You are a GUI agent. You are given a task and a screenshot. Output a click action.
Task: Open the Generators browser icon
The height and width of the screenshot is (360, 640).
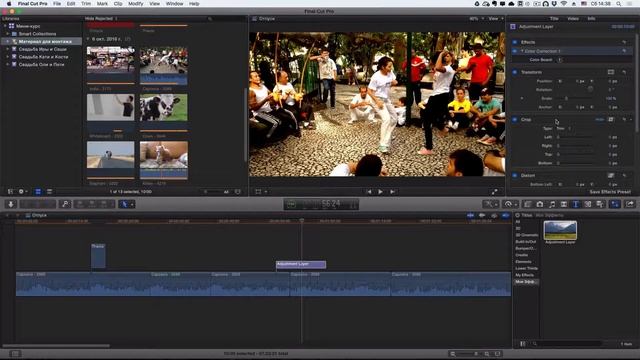coord(588,204)
